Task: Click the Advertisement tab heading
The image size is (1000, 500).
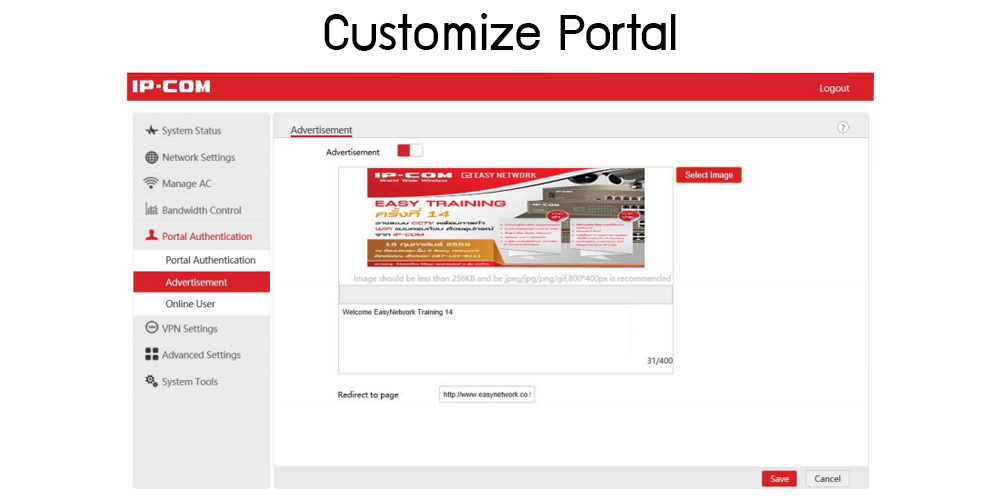Action: click(x=321, y=130)
